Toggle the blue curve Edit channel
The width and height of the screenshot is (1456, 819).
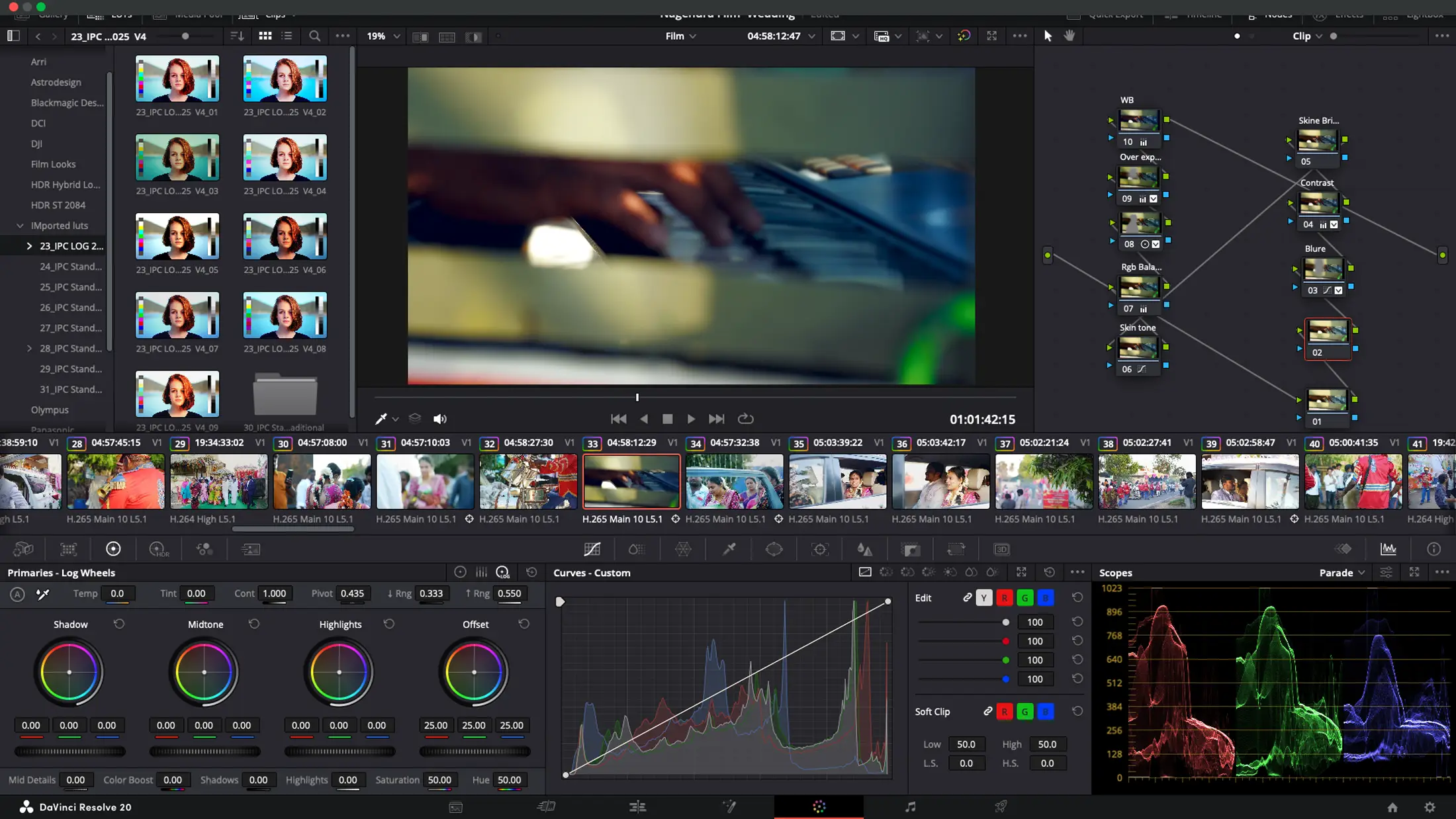pyautogui.click(x=1046, y=598)
